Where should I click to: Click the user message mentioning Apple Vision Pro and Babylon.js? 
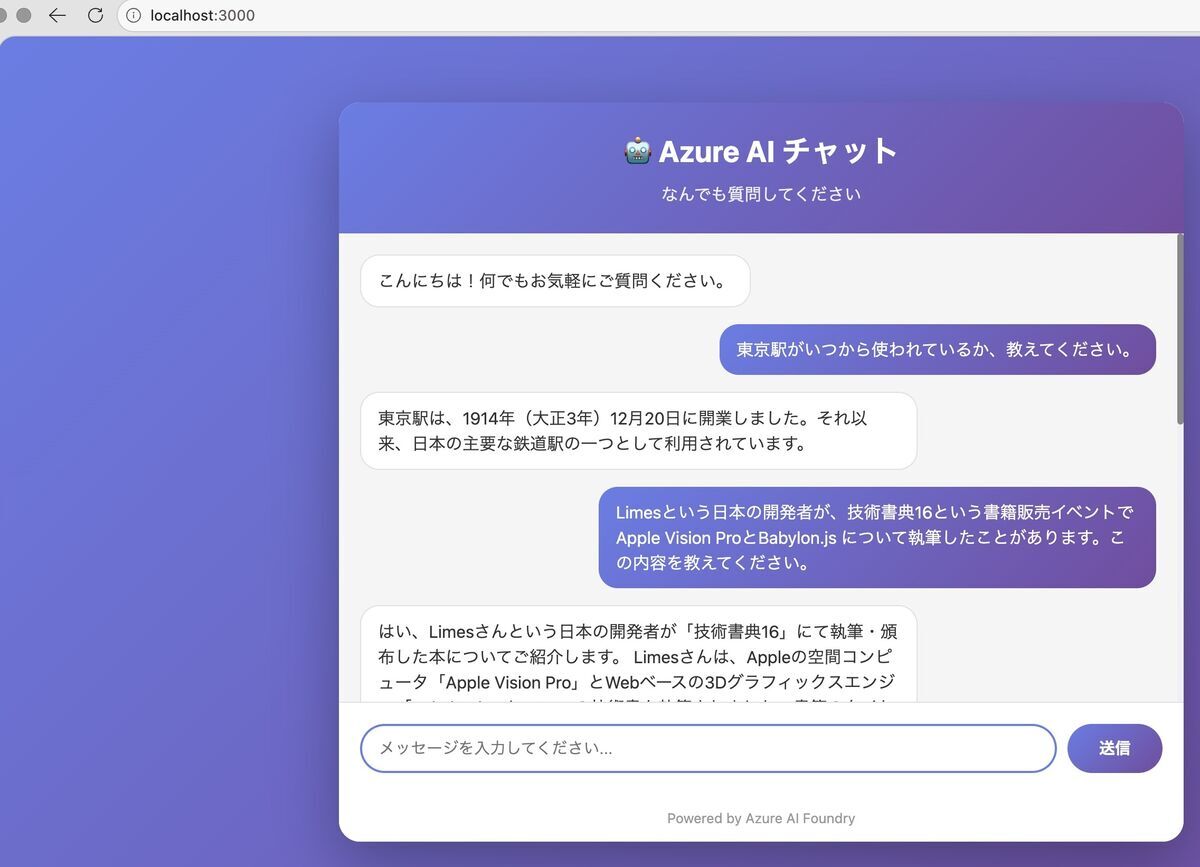(877, 538)
